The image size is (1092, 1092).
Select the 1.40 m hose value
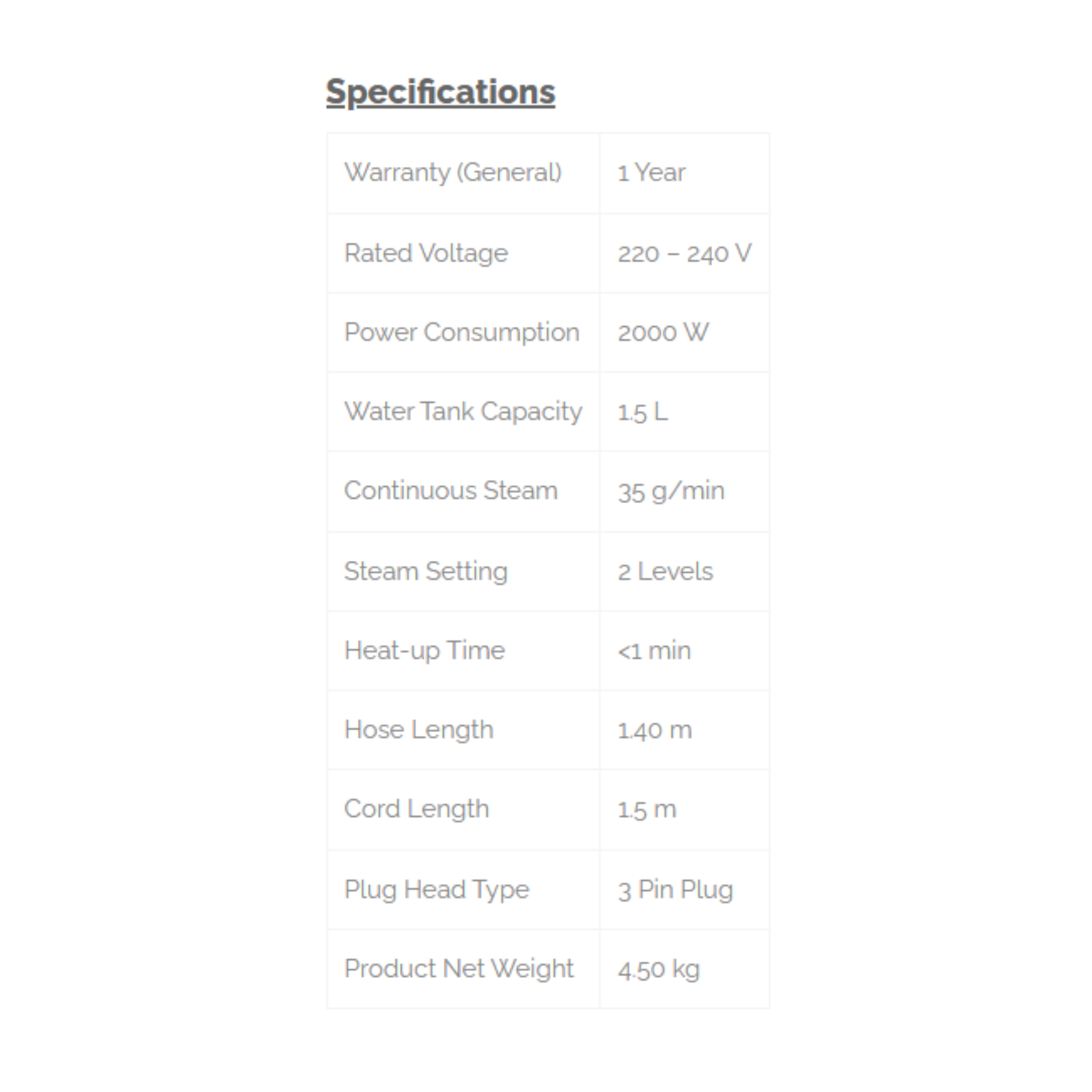point(655,730)
